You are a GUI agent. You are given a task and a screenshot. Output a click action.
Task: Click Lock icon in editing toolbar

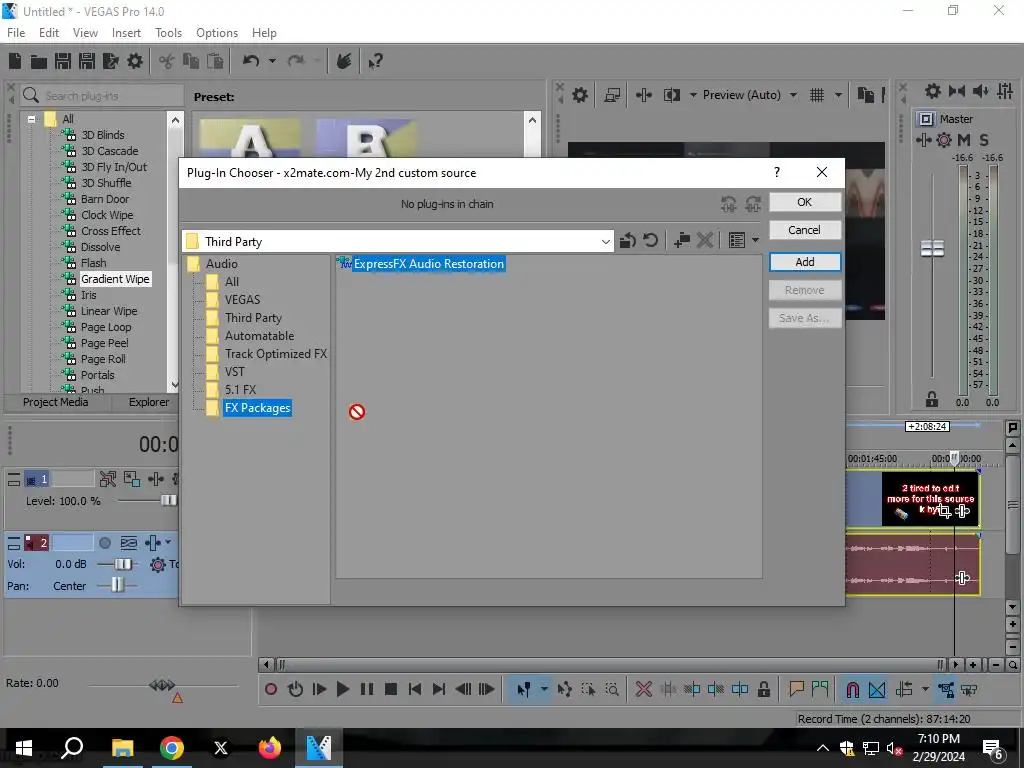(x=763, y=689)
